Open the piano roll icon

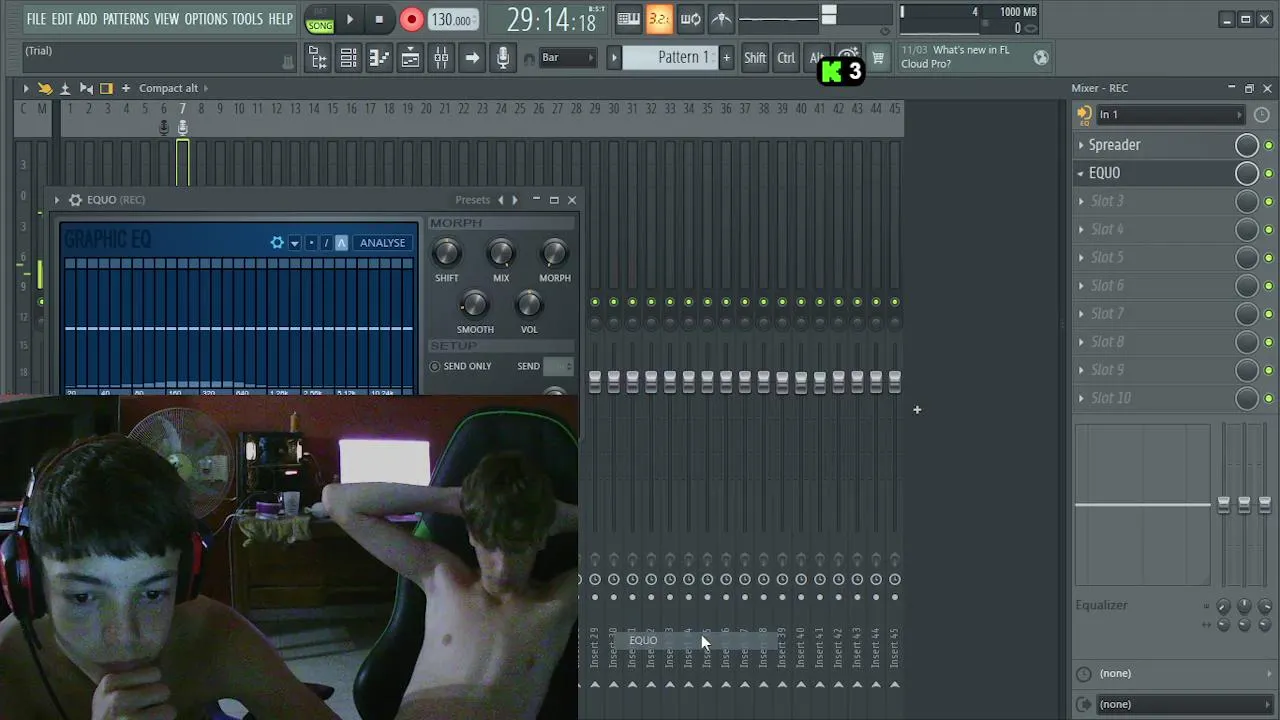pos(379,58)
